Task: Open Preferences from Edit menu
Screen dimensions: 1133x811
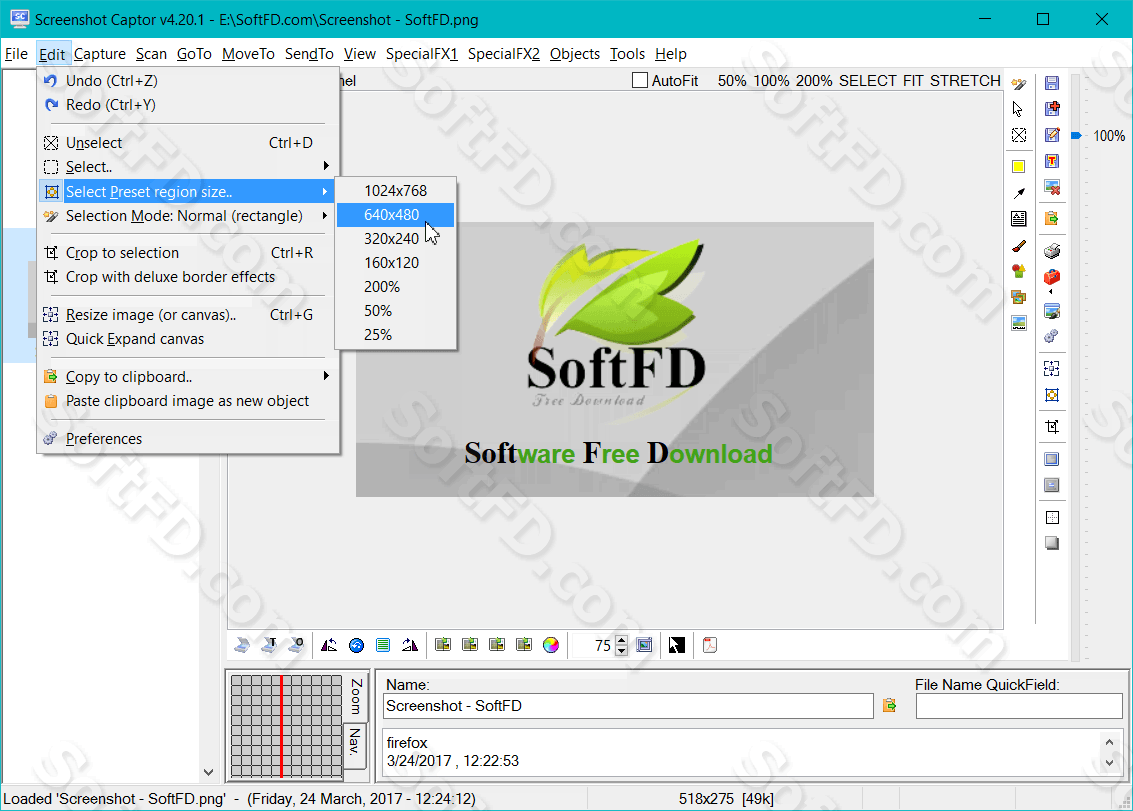Action: [x=188, y=439]
